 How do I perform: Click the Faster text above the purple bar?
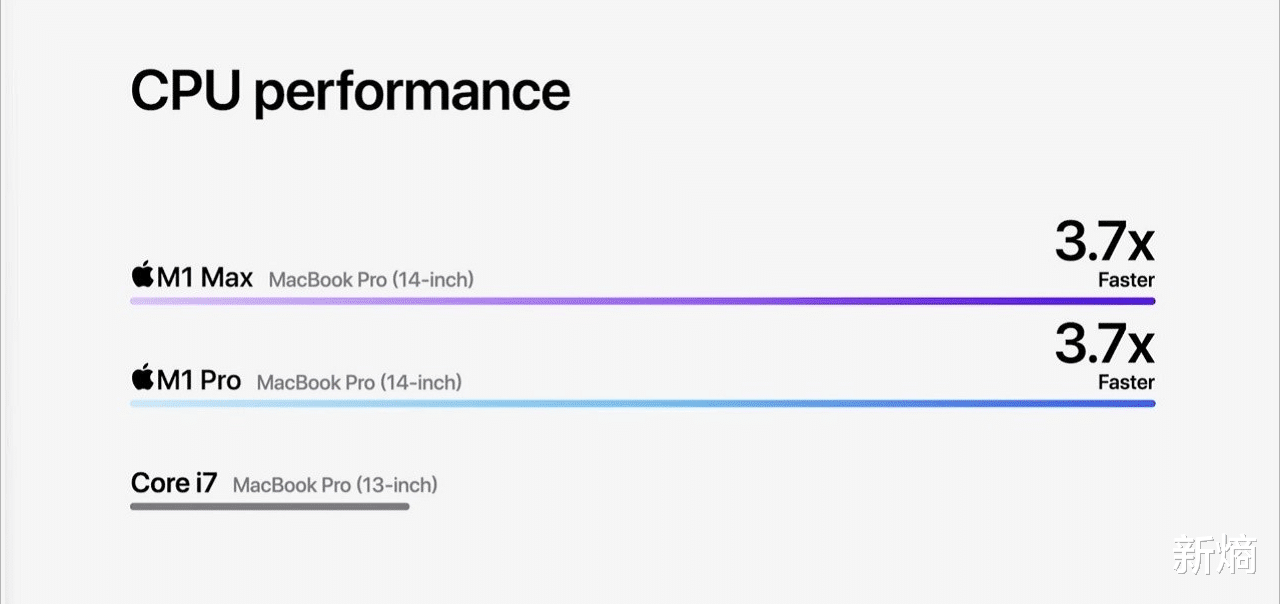(x=1126, y=280)
